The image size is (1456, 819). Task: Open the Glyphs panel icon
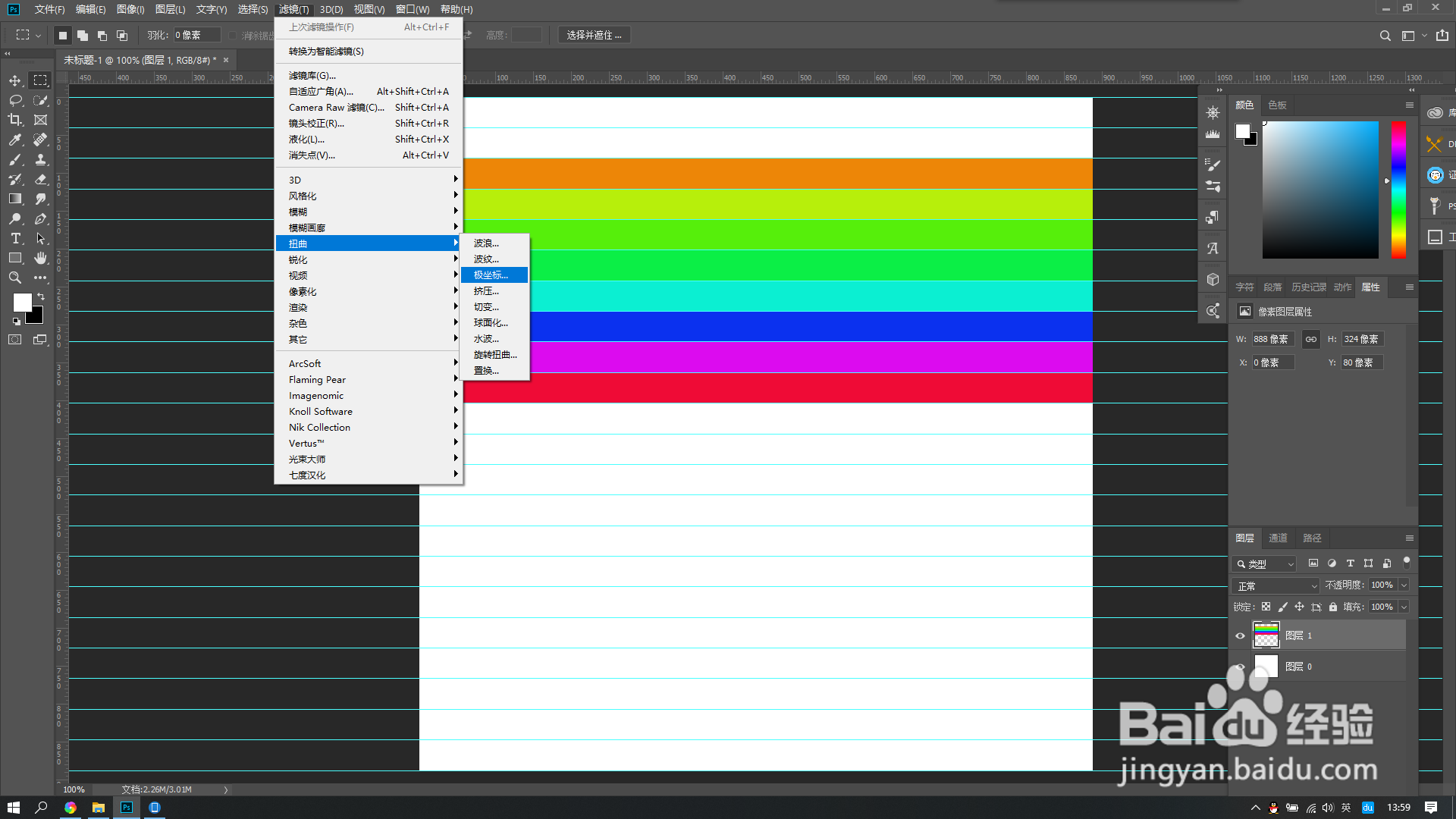coord(1213,248)
